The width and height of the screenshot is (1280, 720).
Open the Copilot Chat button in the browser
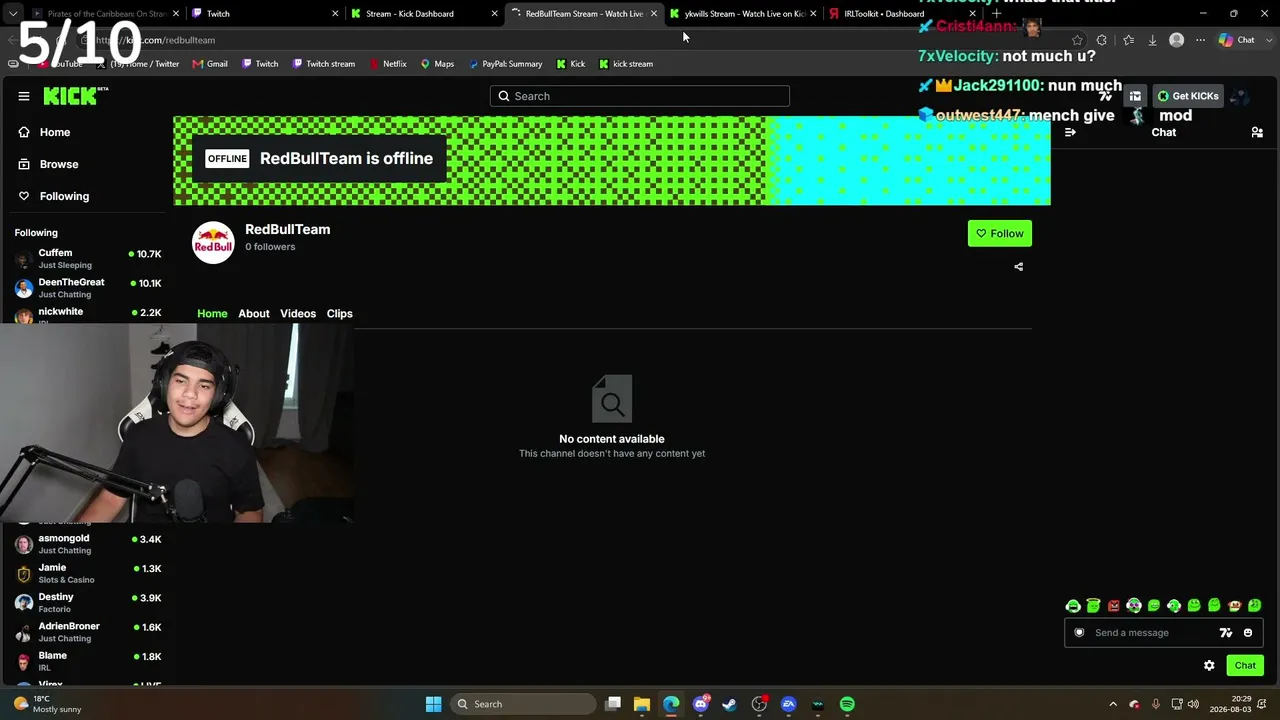[x=1237, y=40]
